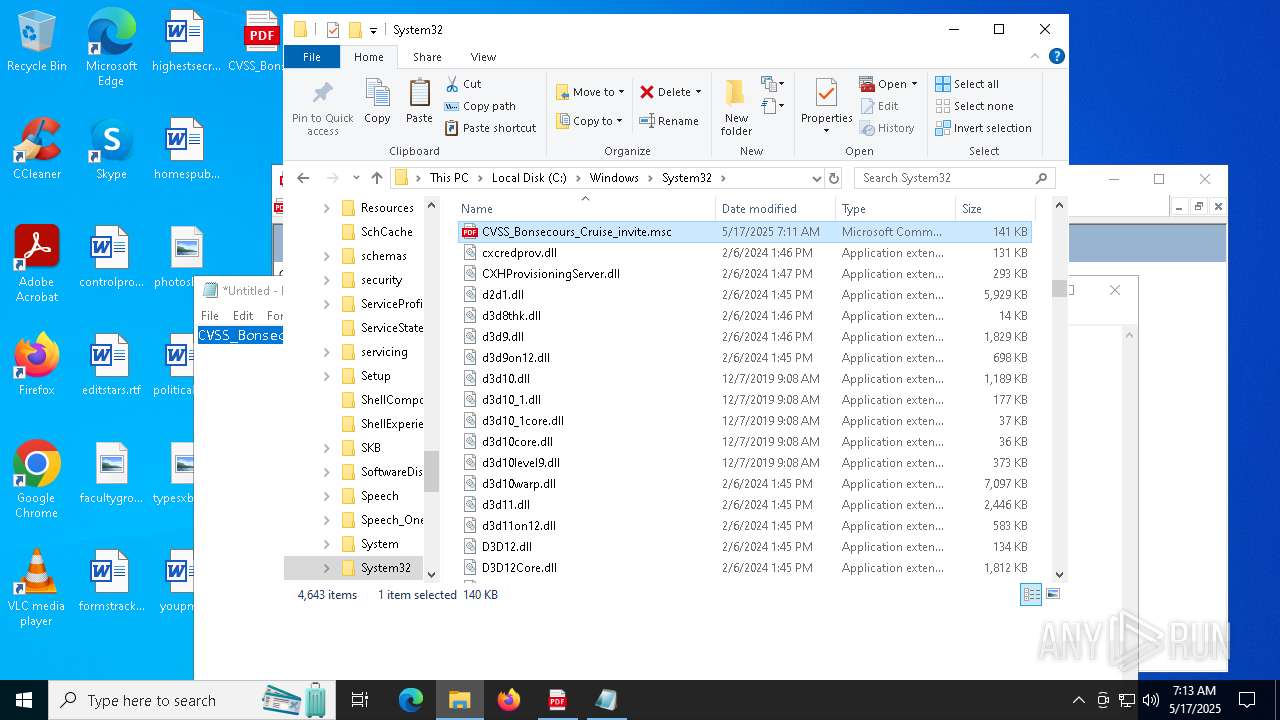Select file CVSS_Bonsecours_Cruise_invite.msc

(x=744, y=232)
